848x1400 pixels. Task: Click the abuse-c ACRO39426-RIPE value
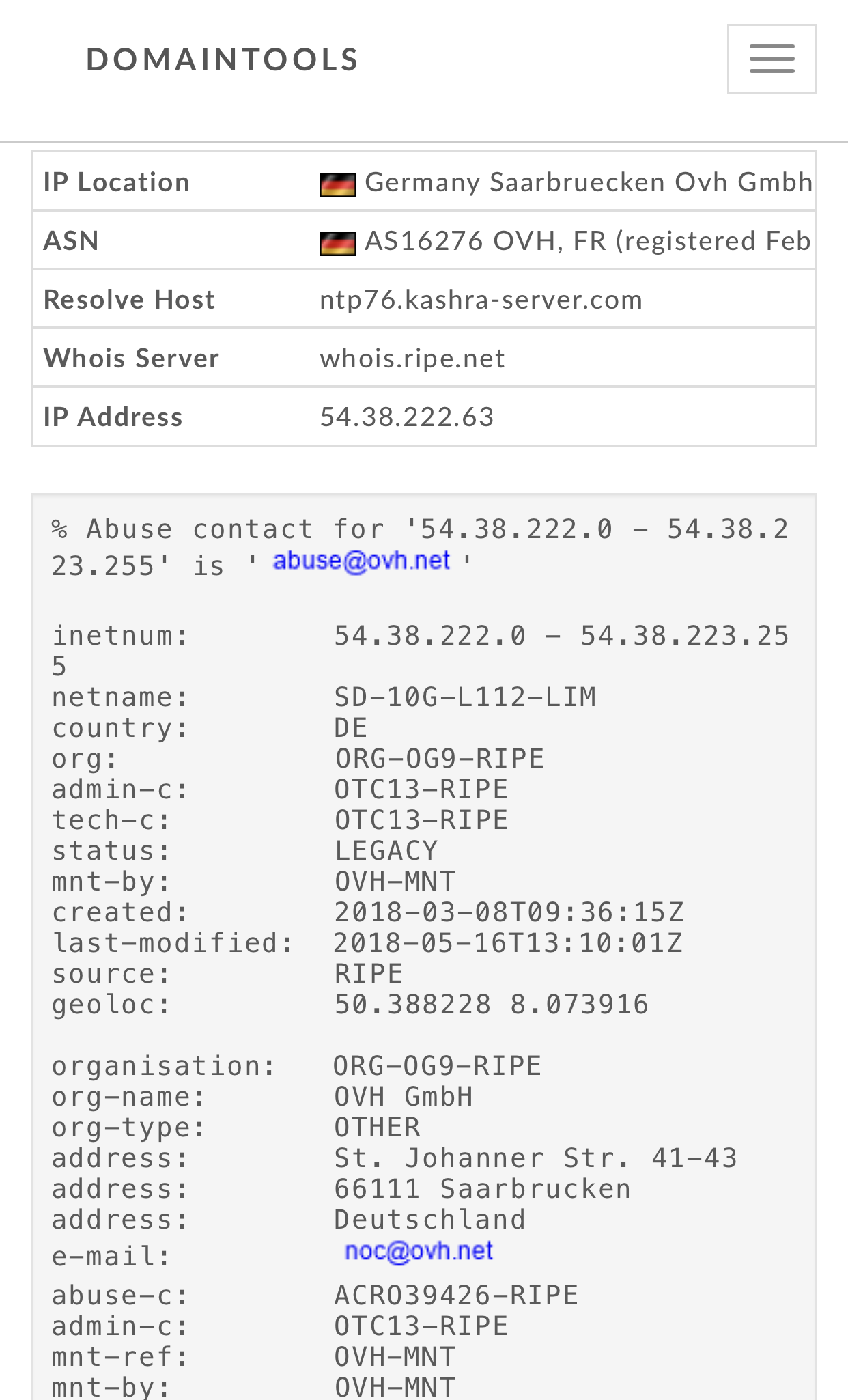(456, 1296)
